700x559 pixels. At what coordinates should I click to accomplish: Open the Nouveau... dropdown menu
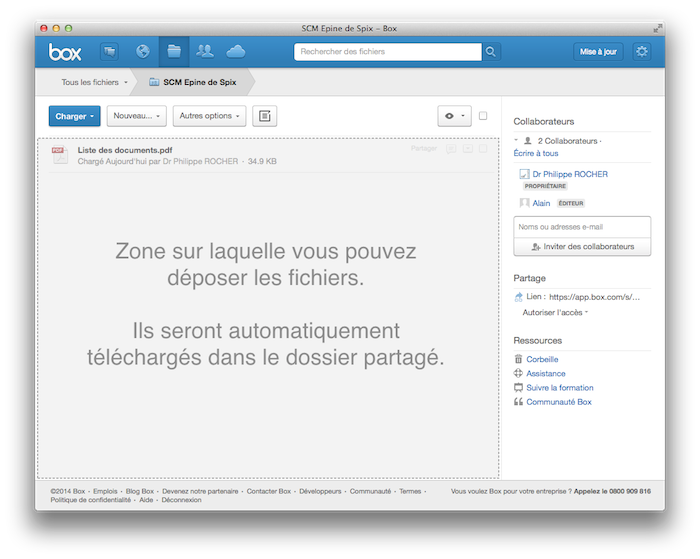[x=136, y=116]
